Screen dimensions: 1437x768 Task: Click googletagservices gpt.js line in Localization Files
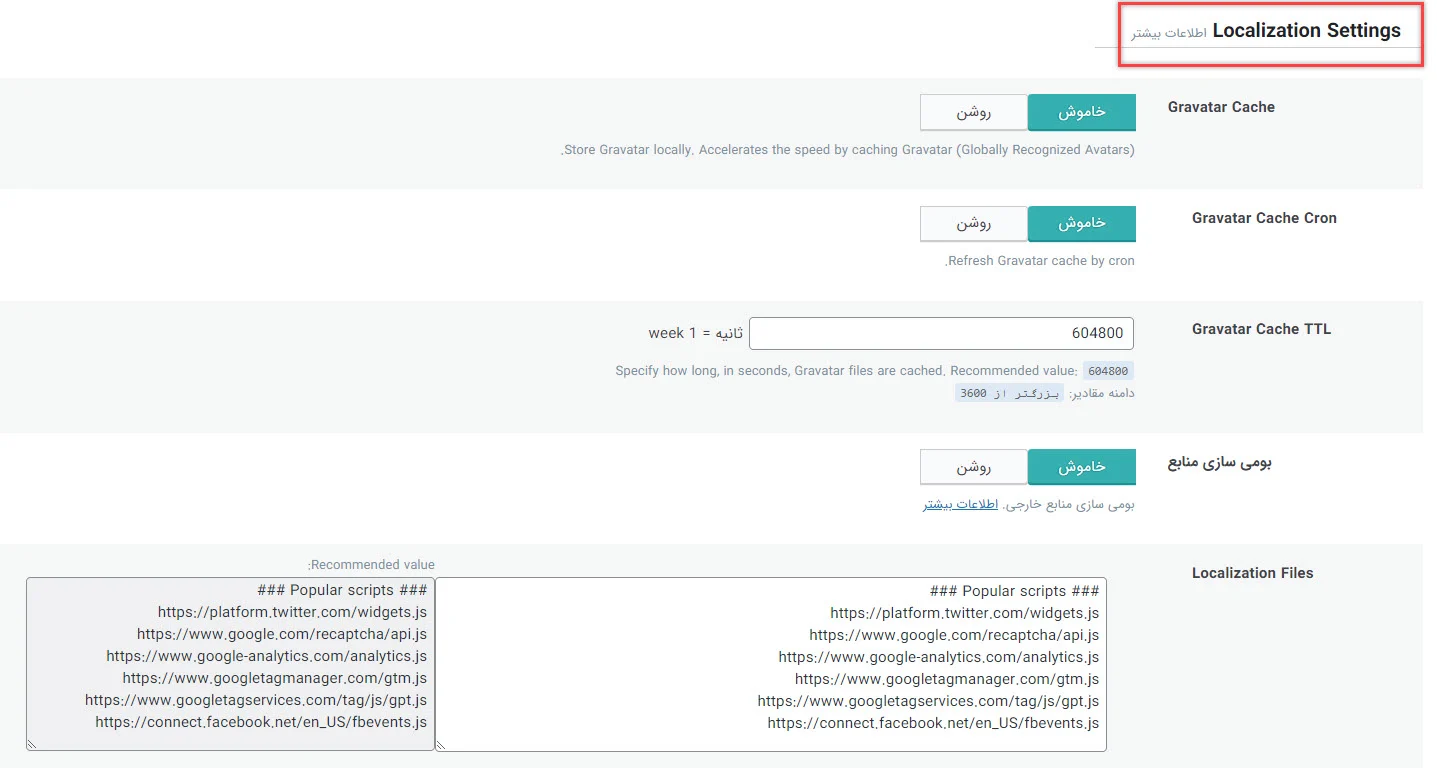928,701
